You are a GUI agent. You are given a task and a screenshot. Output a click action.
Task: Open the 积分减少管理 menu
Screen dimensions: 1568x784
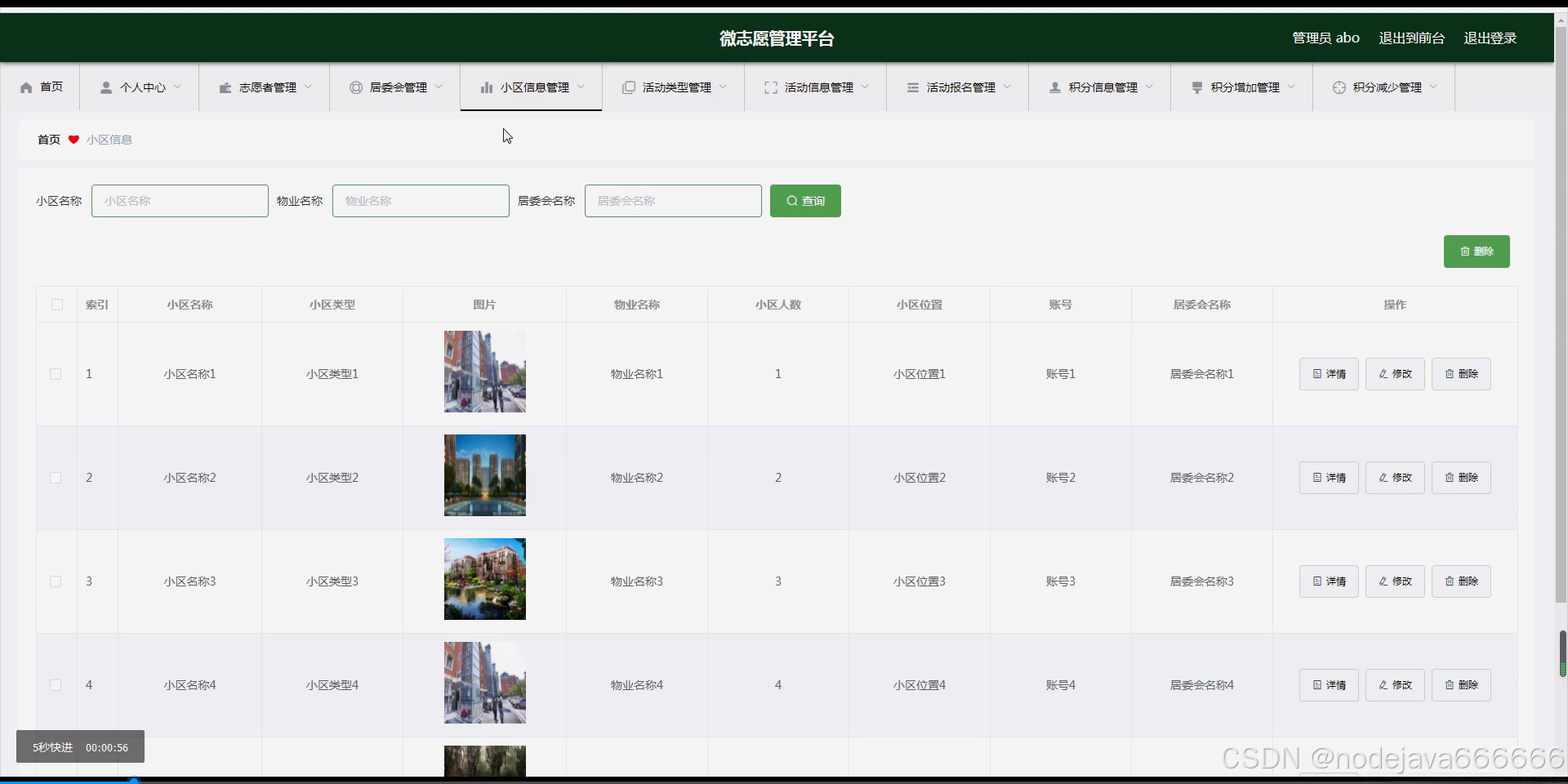click(1384, 87)
